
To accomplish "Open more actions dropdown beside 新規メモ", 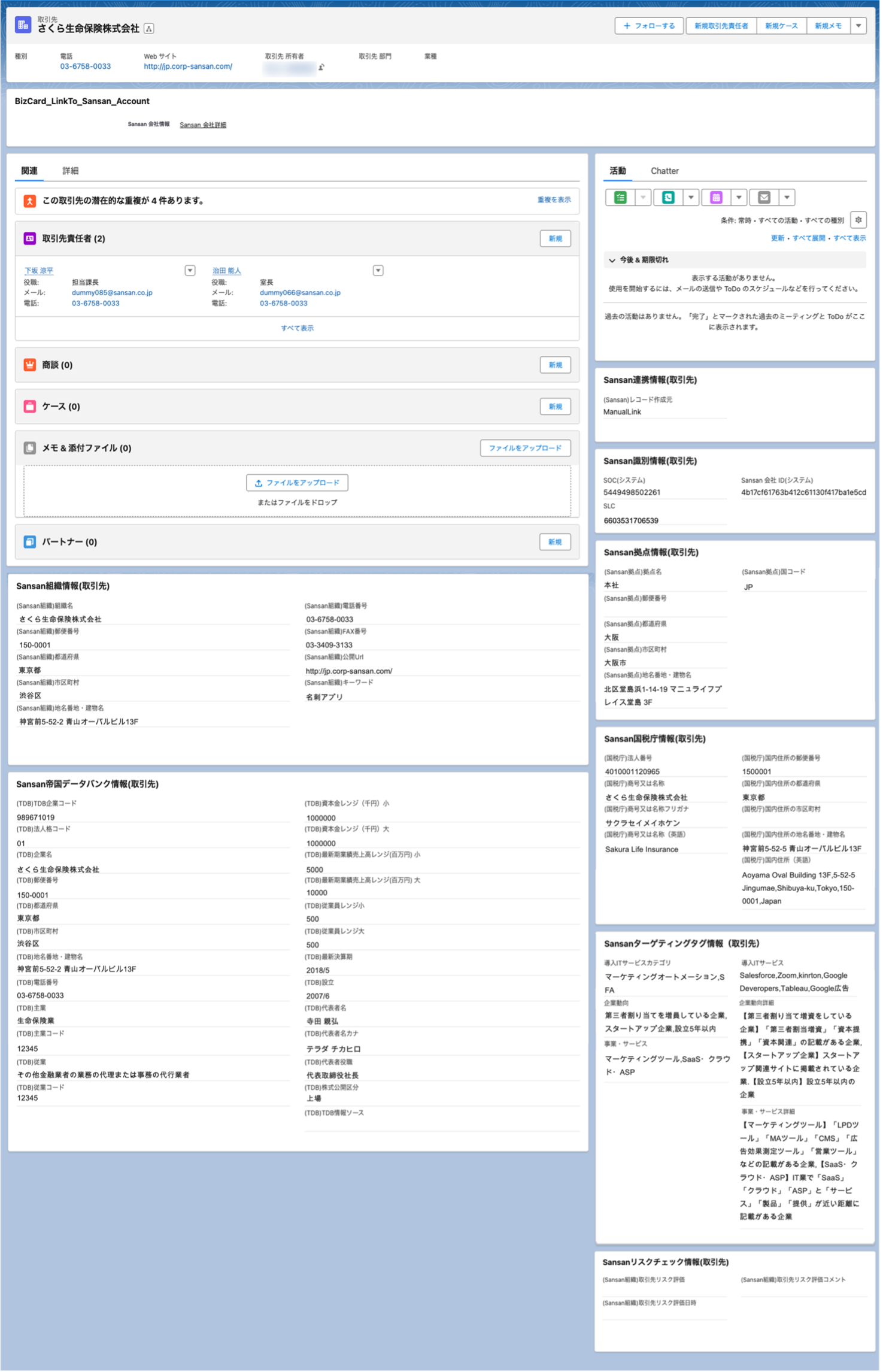I will [858, 26].
